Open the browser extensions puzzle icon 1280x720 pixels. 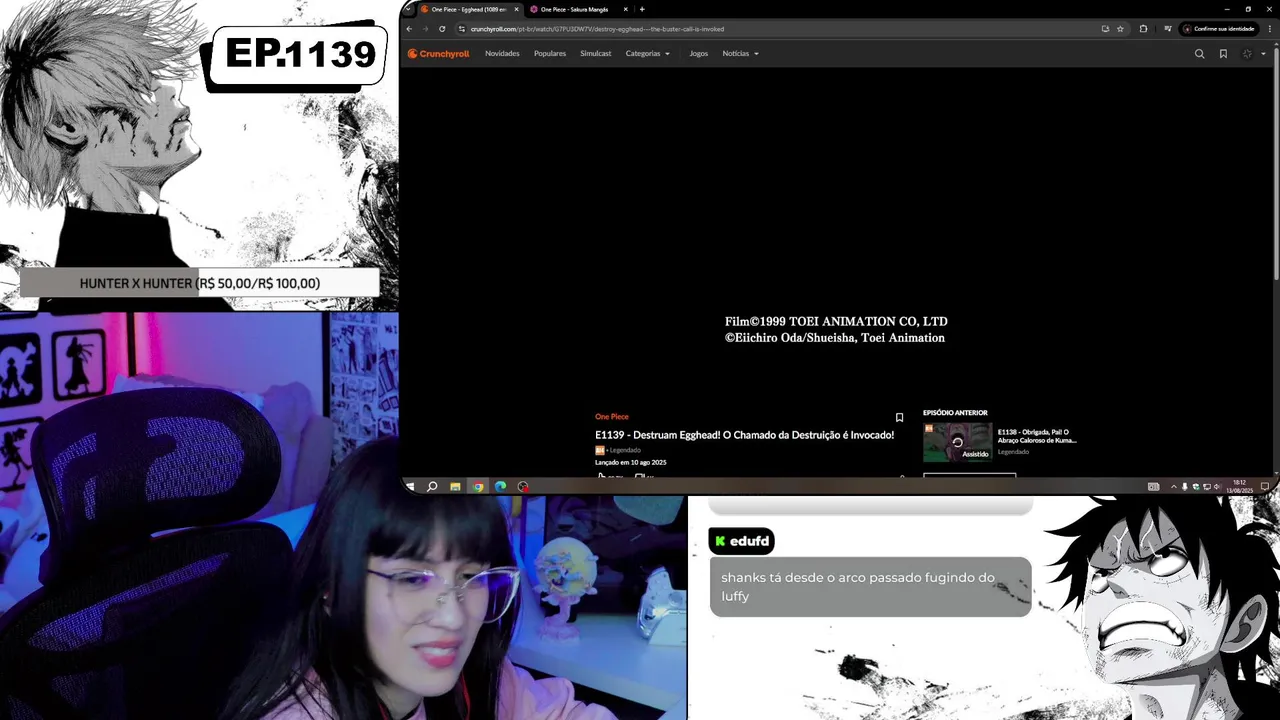1143,29
